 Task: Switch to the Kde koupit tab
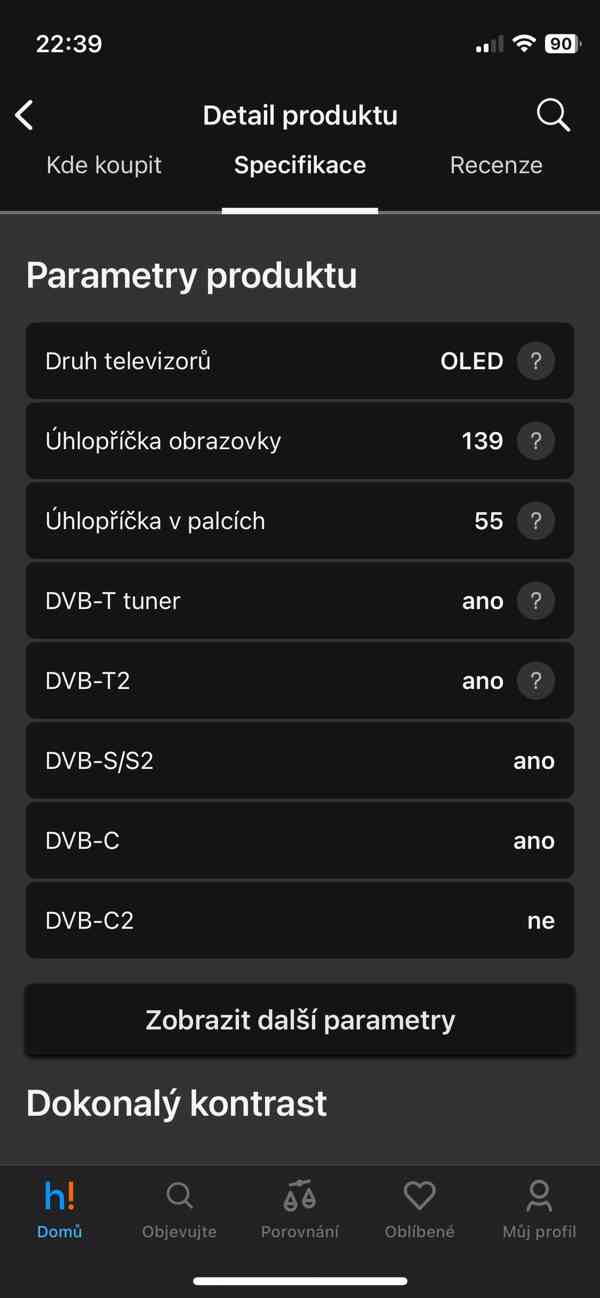click(104, 165)
